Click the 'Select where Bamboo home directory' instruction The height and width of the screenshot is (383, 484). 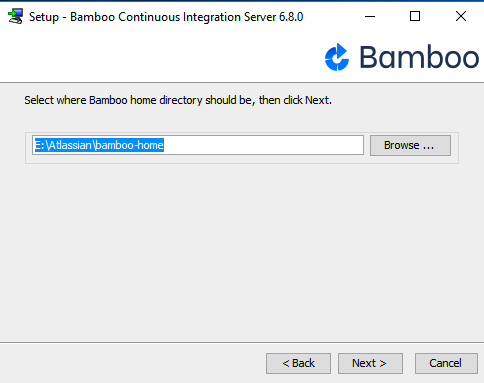tap(178, 100)
